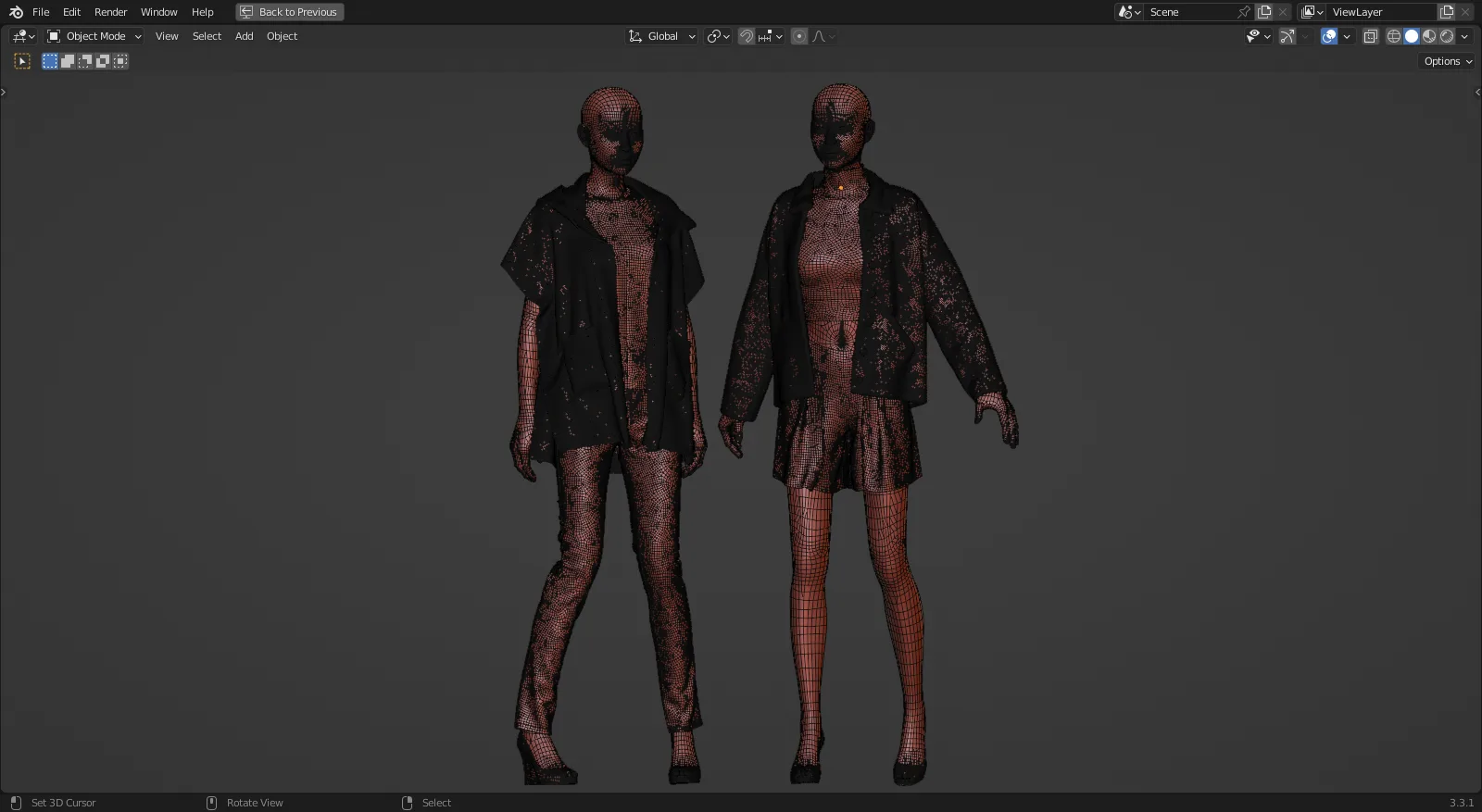Create a new scene with copy icon
This screenshot has height=812, width=1482.
click(x=1264, y=12)
